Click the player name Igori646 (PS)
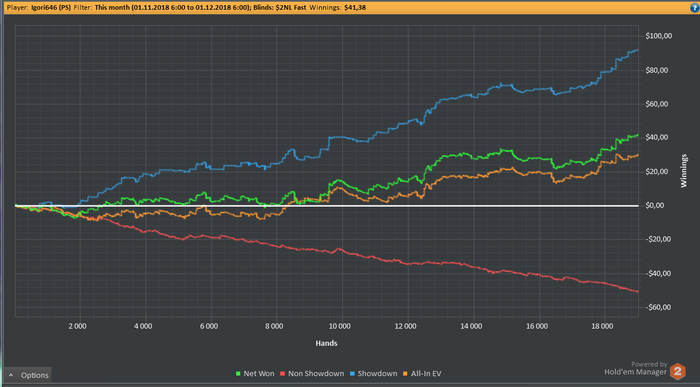This screenshot has width=700, height=387. (51, 8)
